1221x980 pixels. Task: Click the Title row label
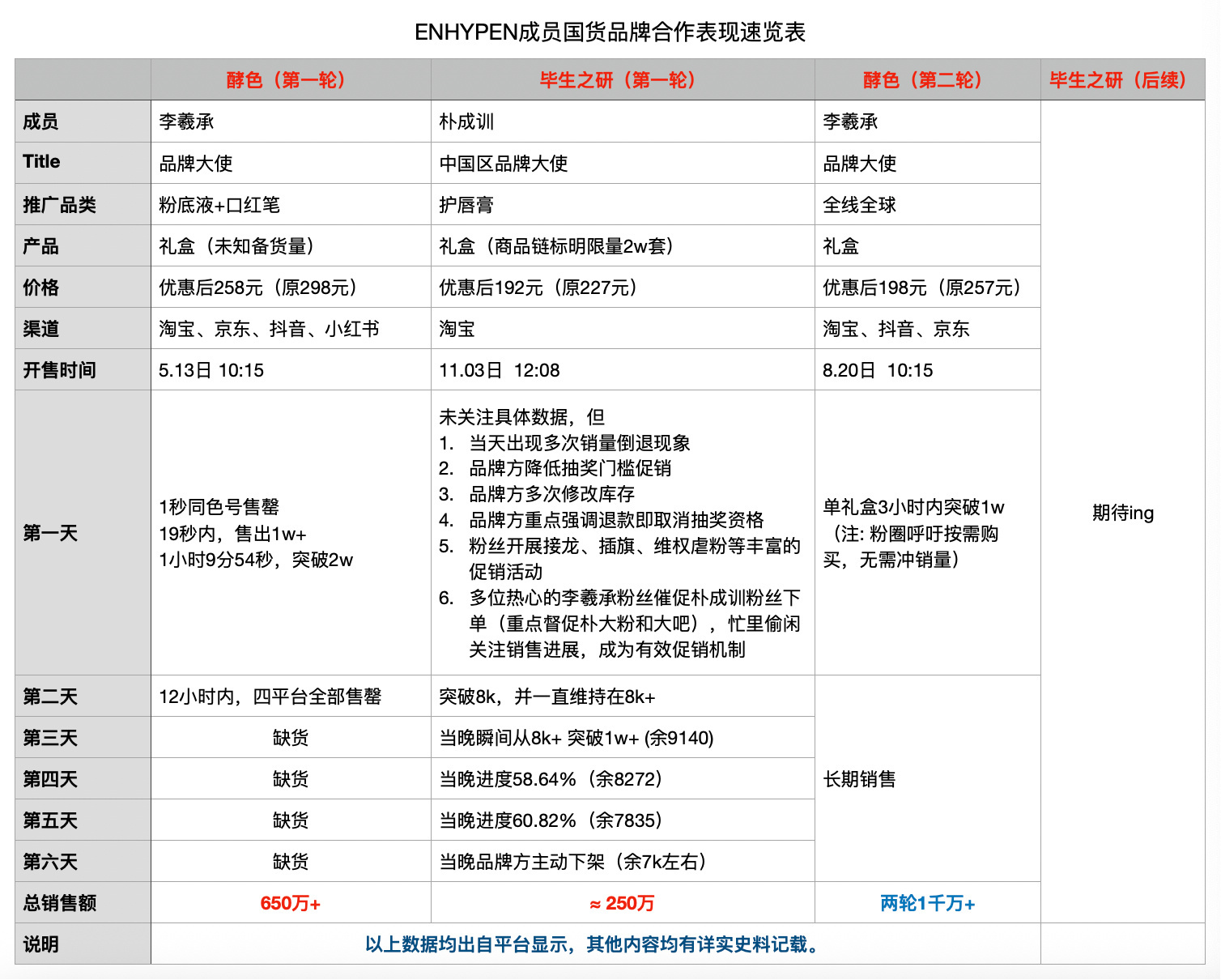pyautogui.click(x=36, y=162)
